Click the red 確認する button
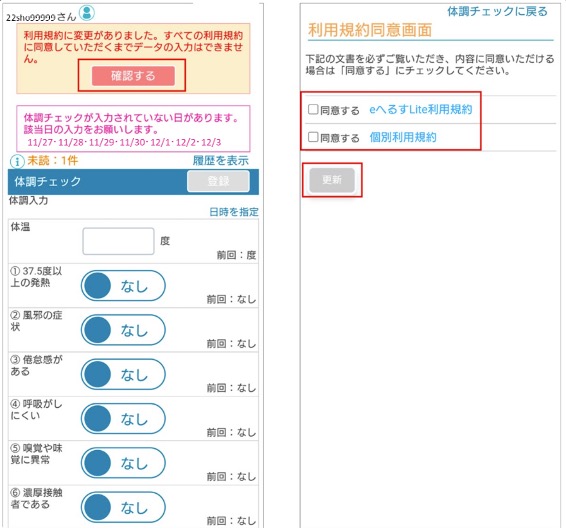This screenshot has height=529, width=566. [133, 76]
